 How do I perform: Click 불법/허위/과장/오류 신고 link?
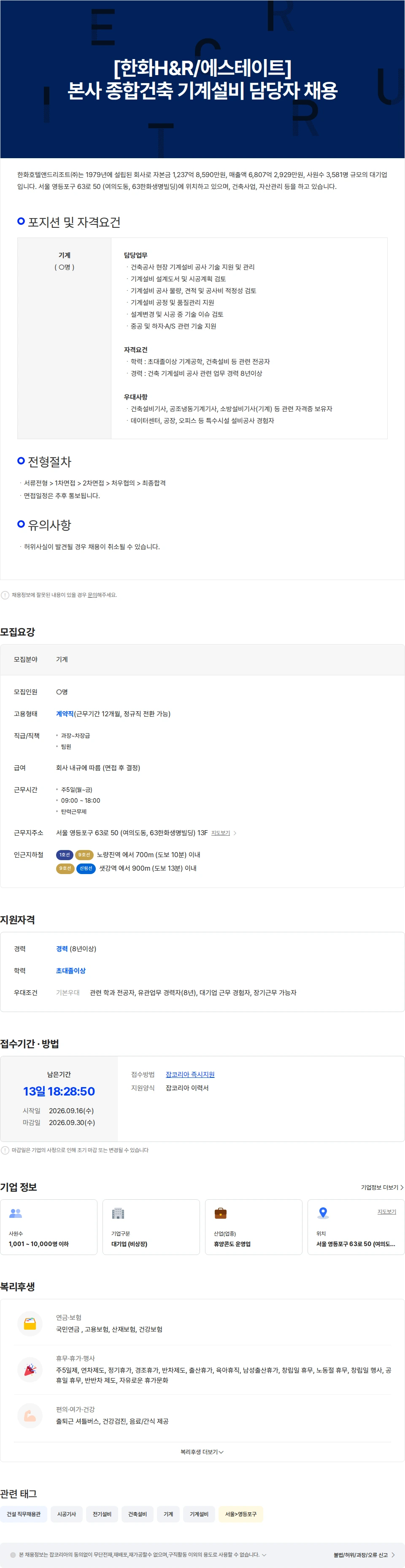tap(364, 1555)
